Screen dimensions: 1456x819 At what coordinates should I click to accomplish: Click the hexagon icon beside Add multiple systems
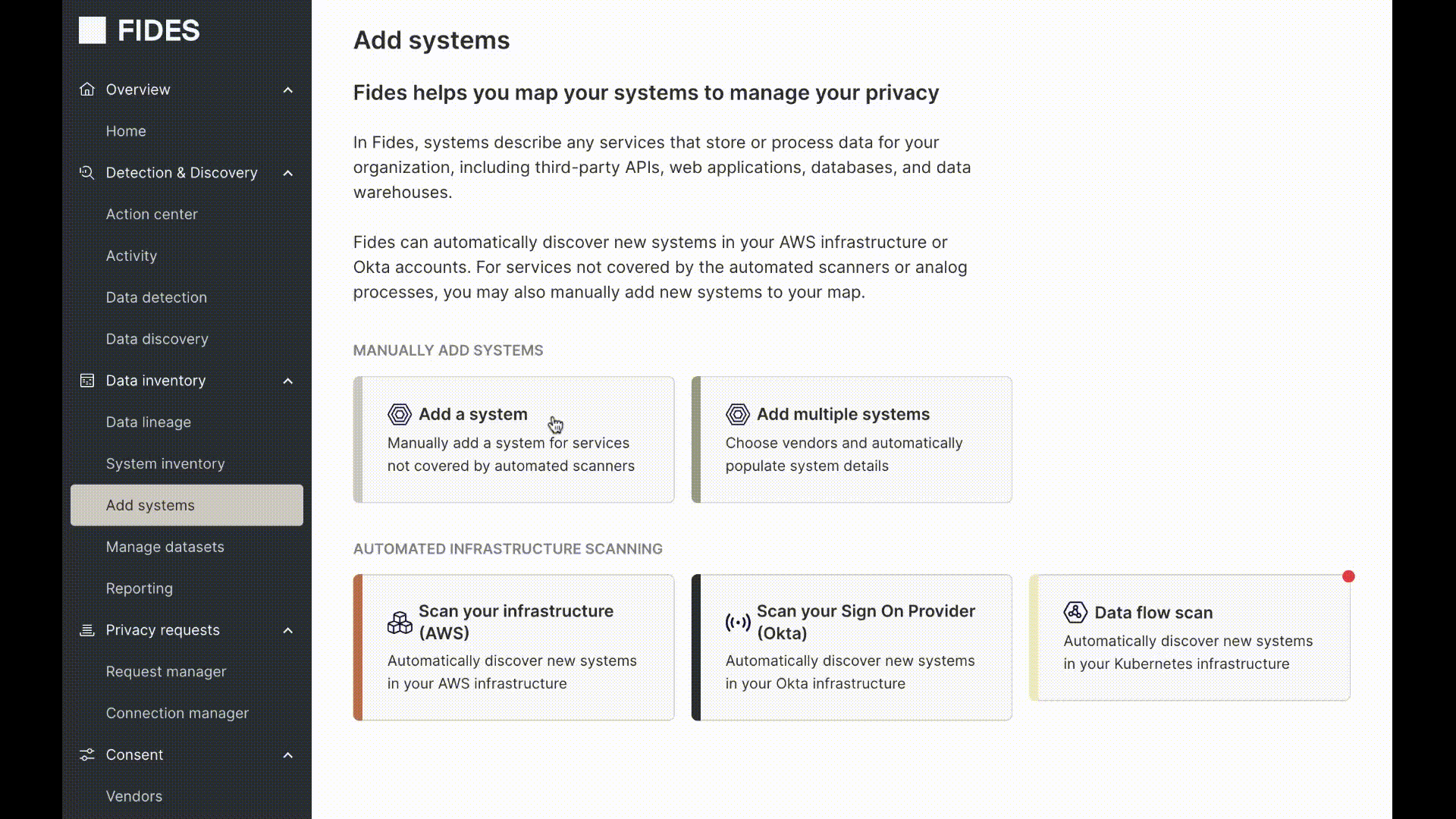click(x=738, y=414)
